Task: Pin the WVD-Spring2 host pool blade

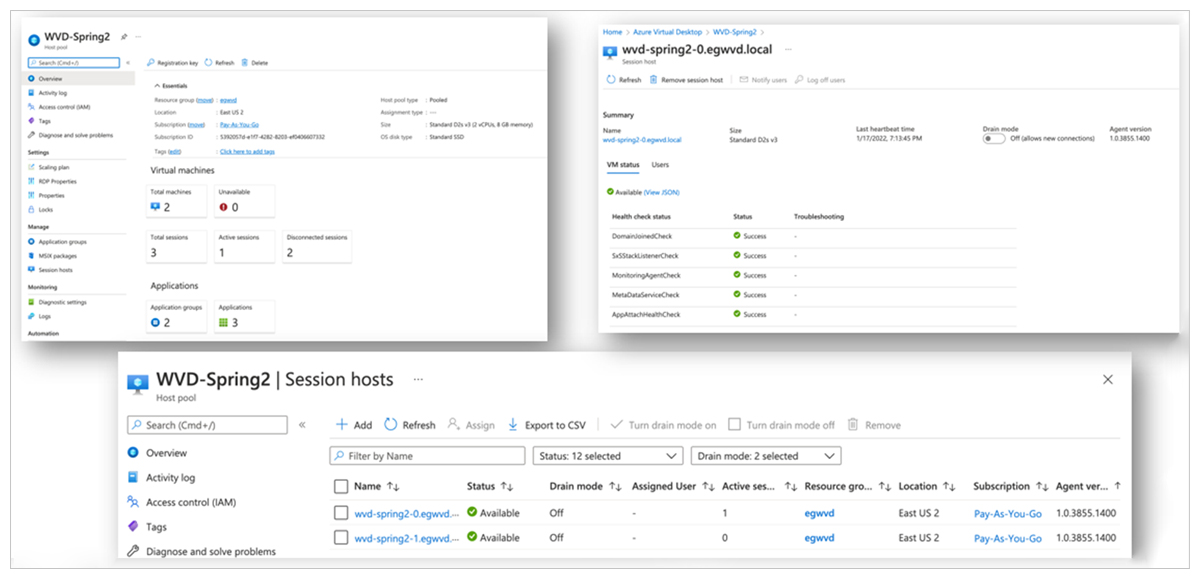Action: click(x=124, y=36)
